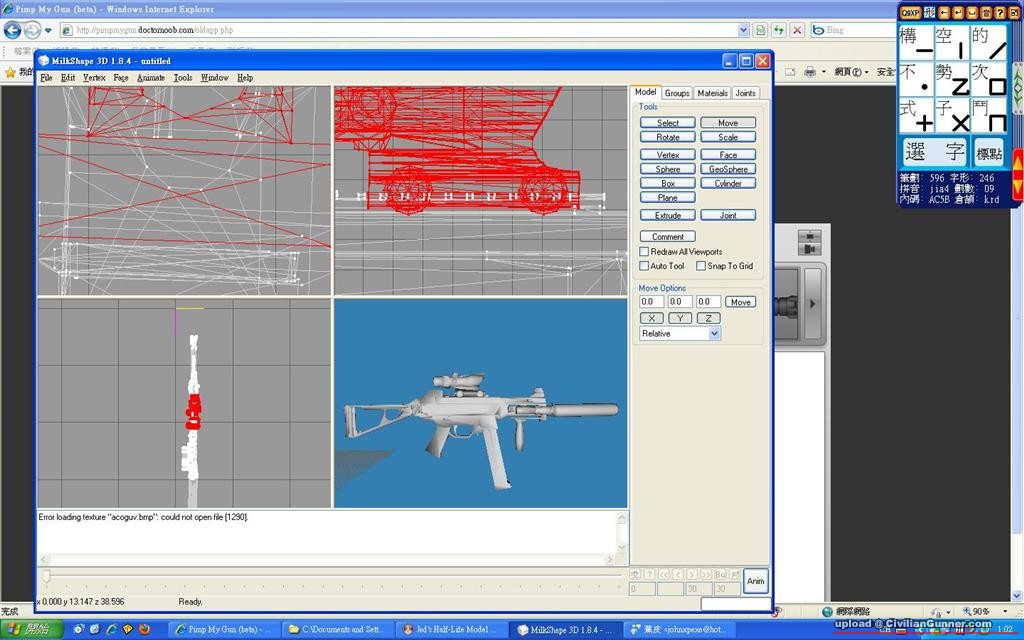Click the Anim mode button
This screenshot has width=1024, height=640.
755,581
